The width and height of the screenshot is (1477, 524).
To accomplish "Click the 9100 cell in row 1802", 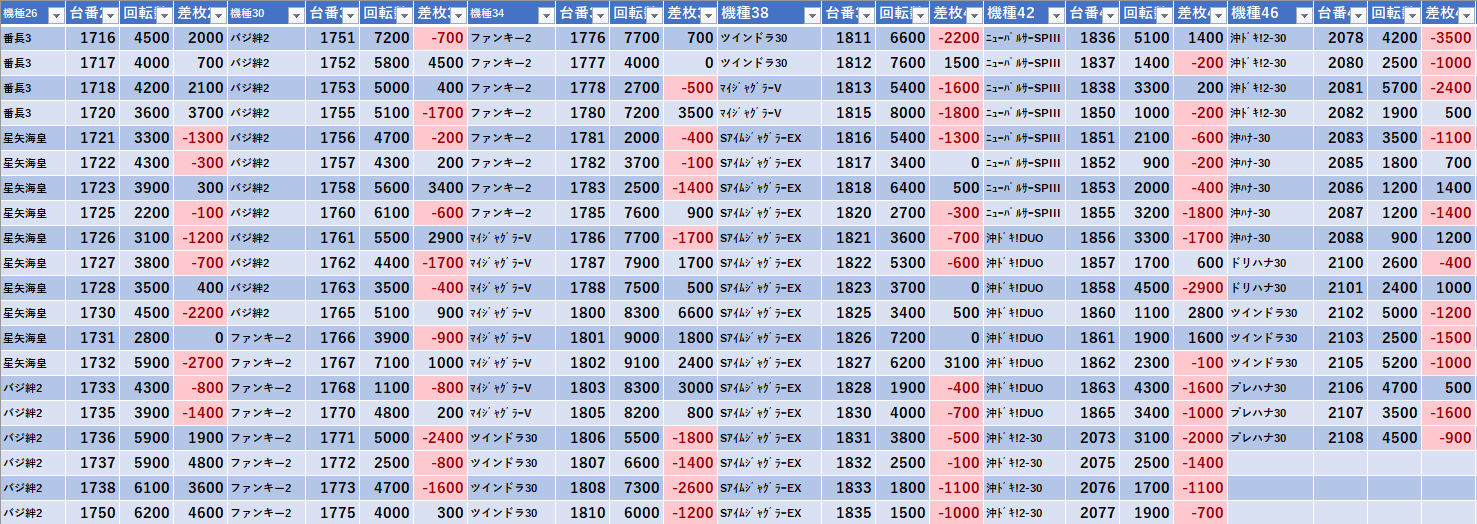I will (x=636, y=363).
